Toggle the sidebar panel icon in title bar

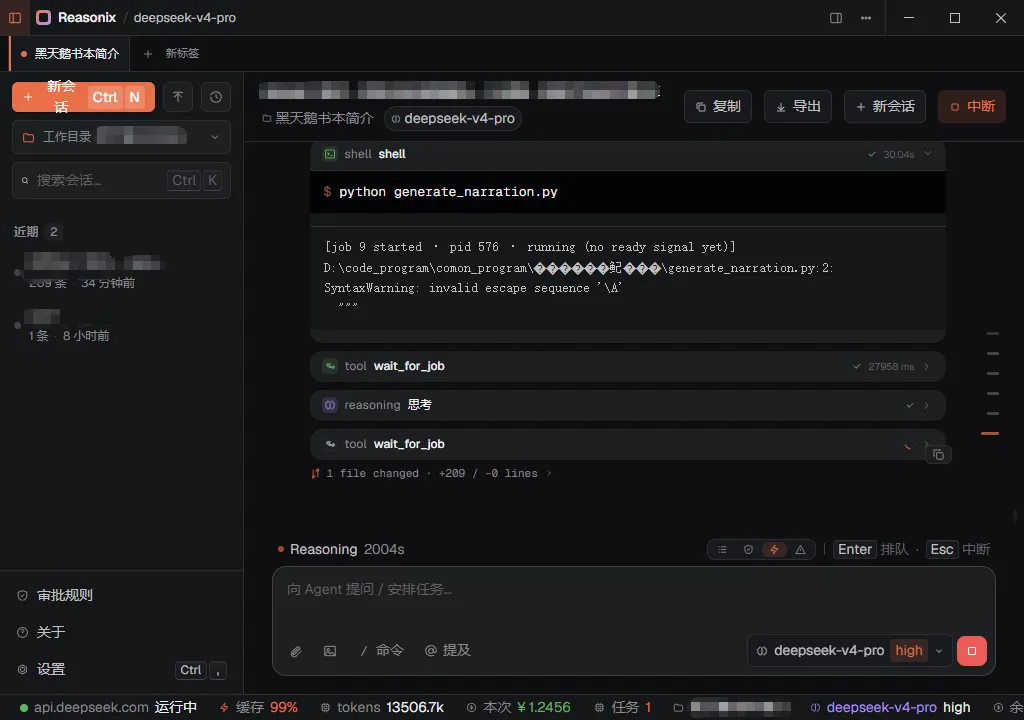14,18
